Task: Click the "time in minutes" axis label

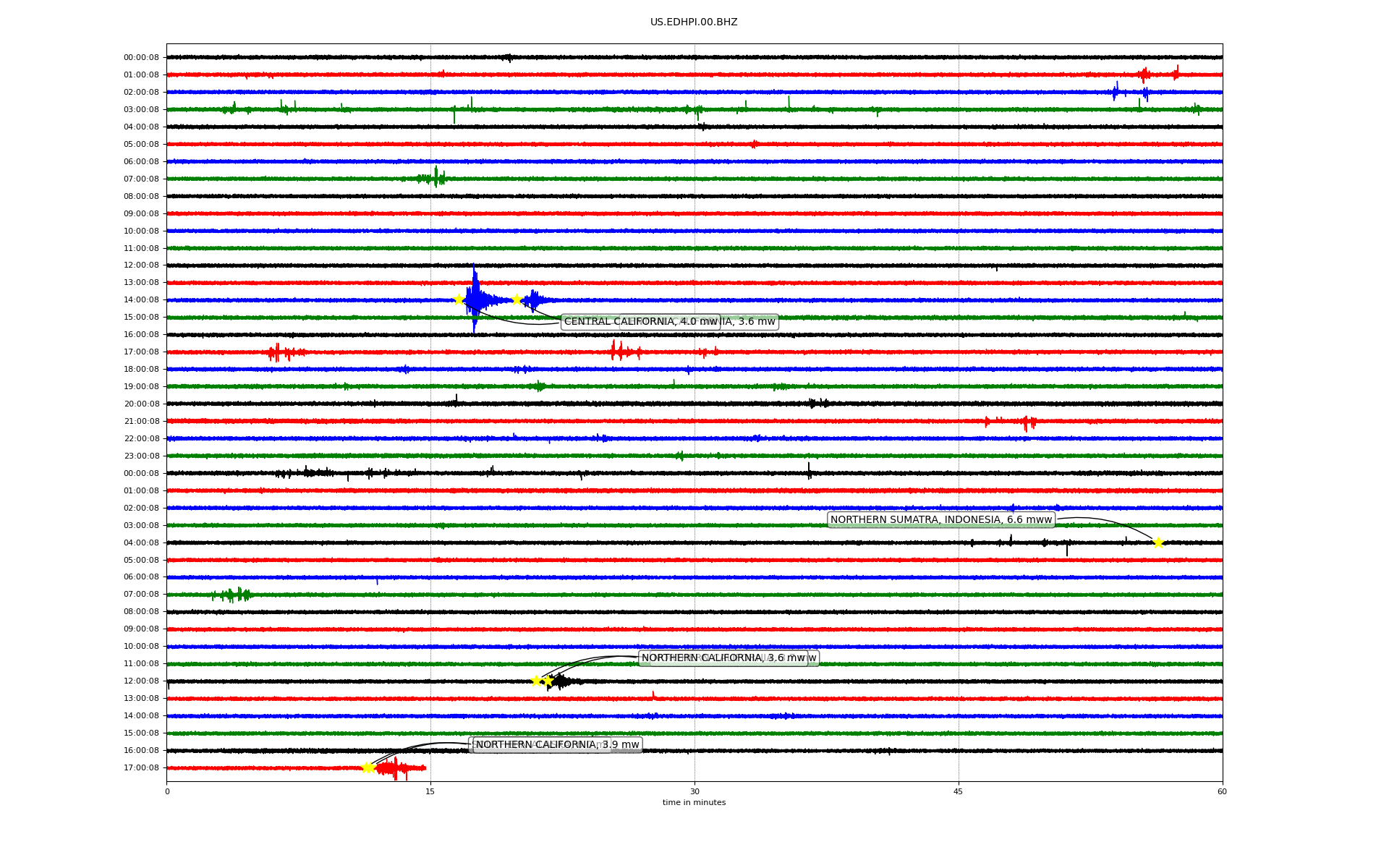Action: [694, 802]
